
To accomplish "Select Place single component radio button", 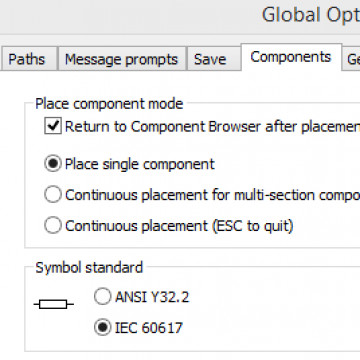I will [x=53, y=164].
